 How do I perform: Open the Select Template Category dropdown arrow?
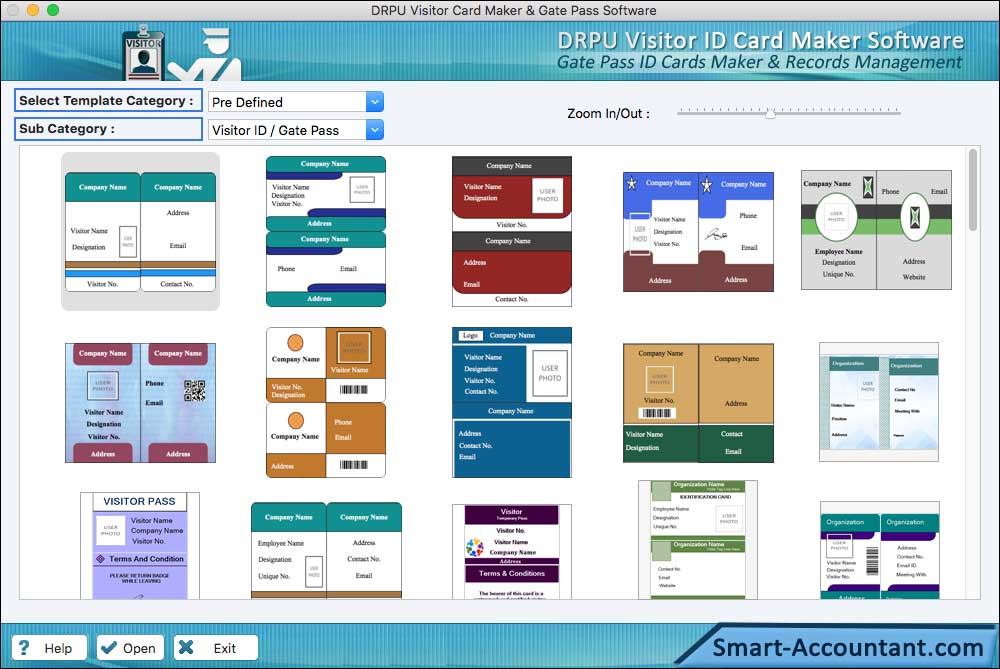[375, 102]
